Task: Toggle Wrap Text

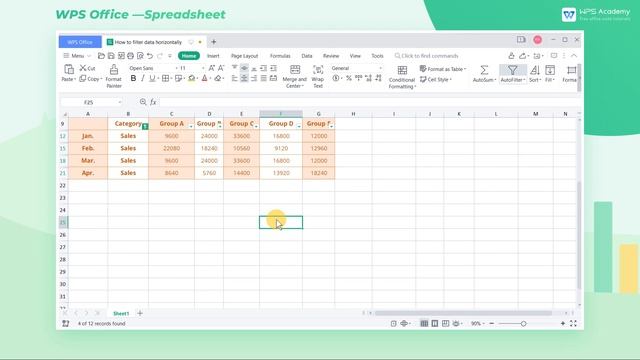Action: [318, 76]
